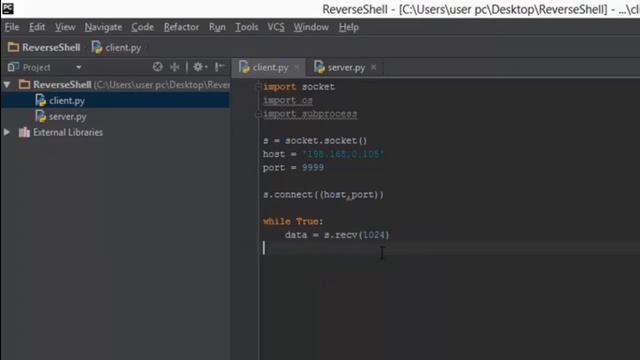Click the 'import socket' code line
640x360 pixels.
pos(299,87)
